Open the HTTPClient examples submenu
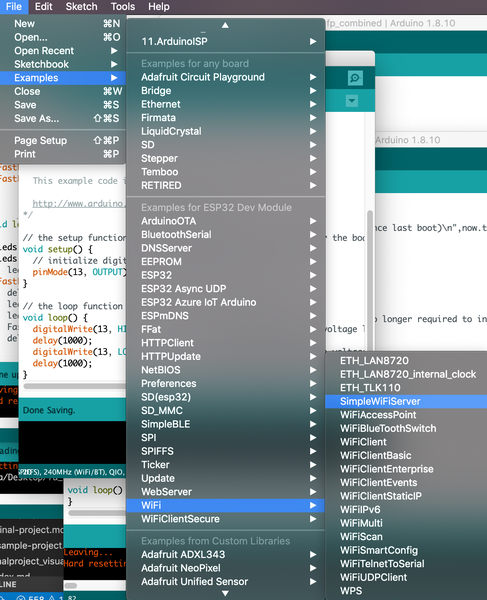This screenshot has width=487, height=600. 225,343
